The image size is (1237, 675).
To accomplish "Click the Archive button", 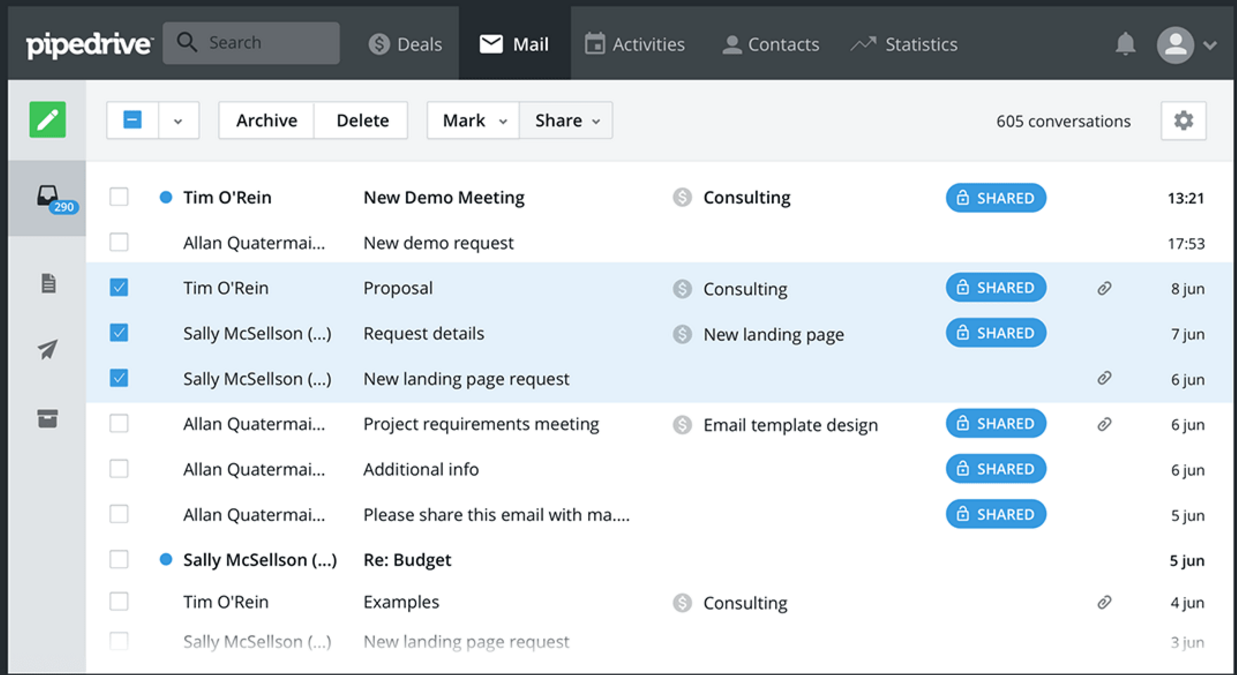I will tap(266, 121).
